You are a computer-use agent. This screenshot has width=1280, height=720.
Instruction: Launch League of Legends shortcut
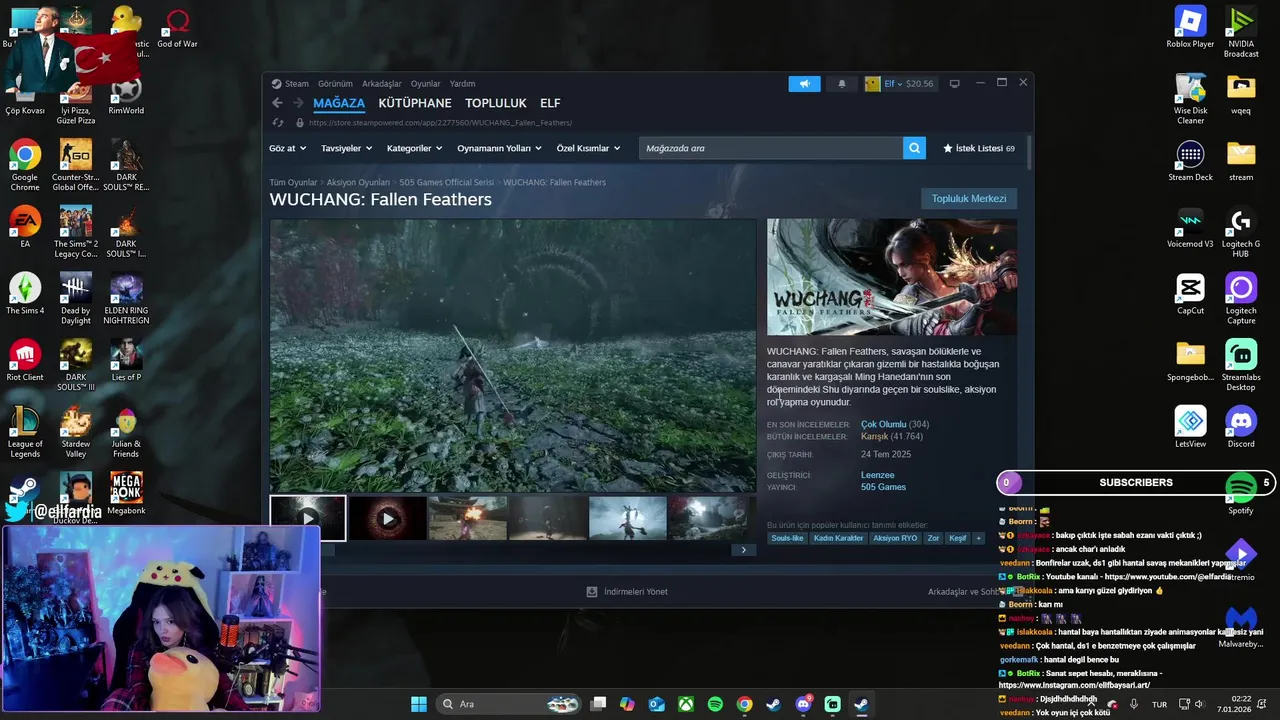point(25,433)
